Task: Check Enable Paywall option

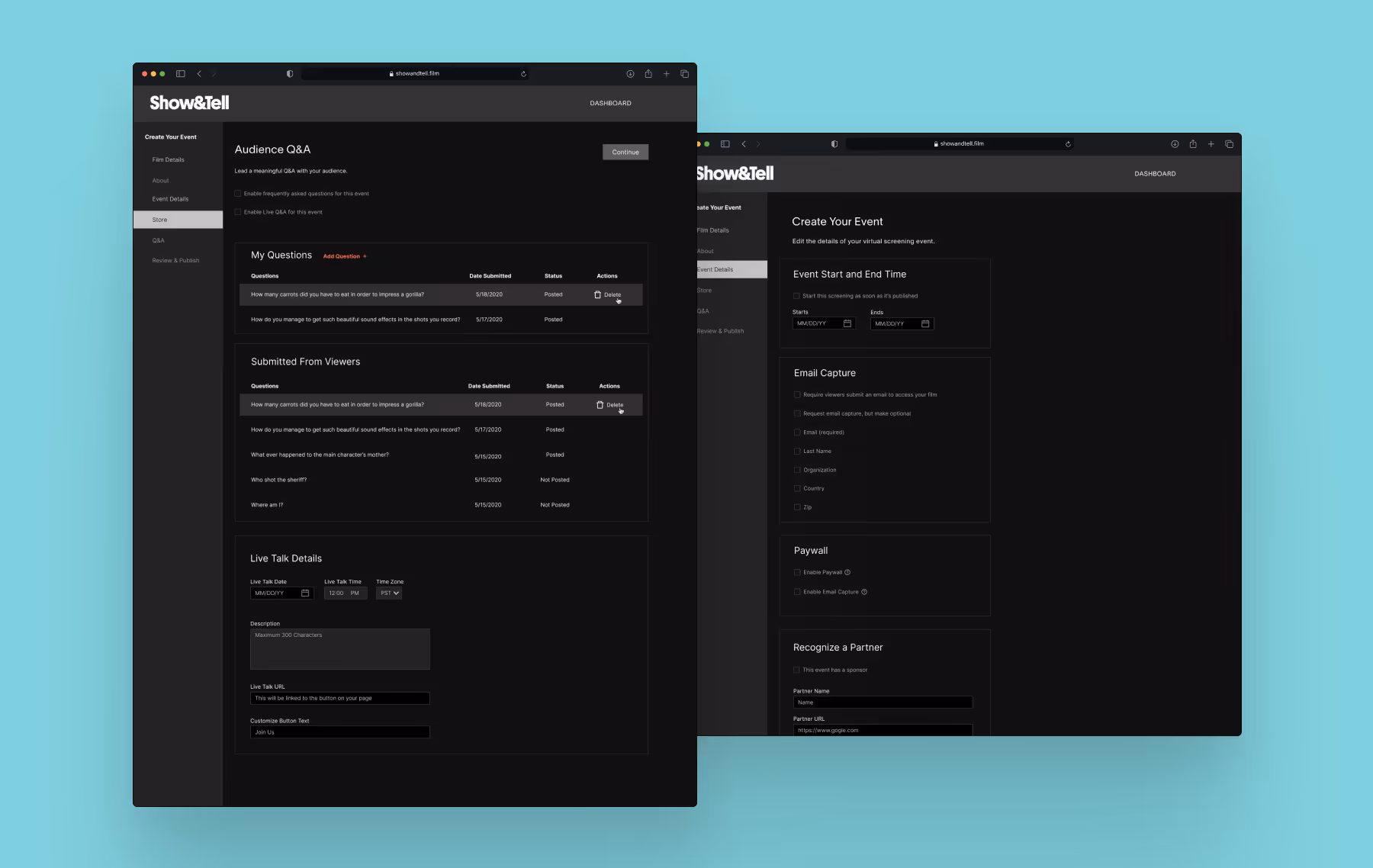Action: click(797, 572)
